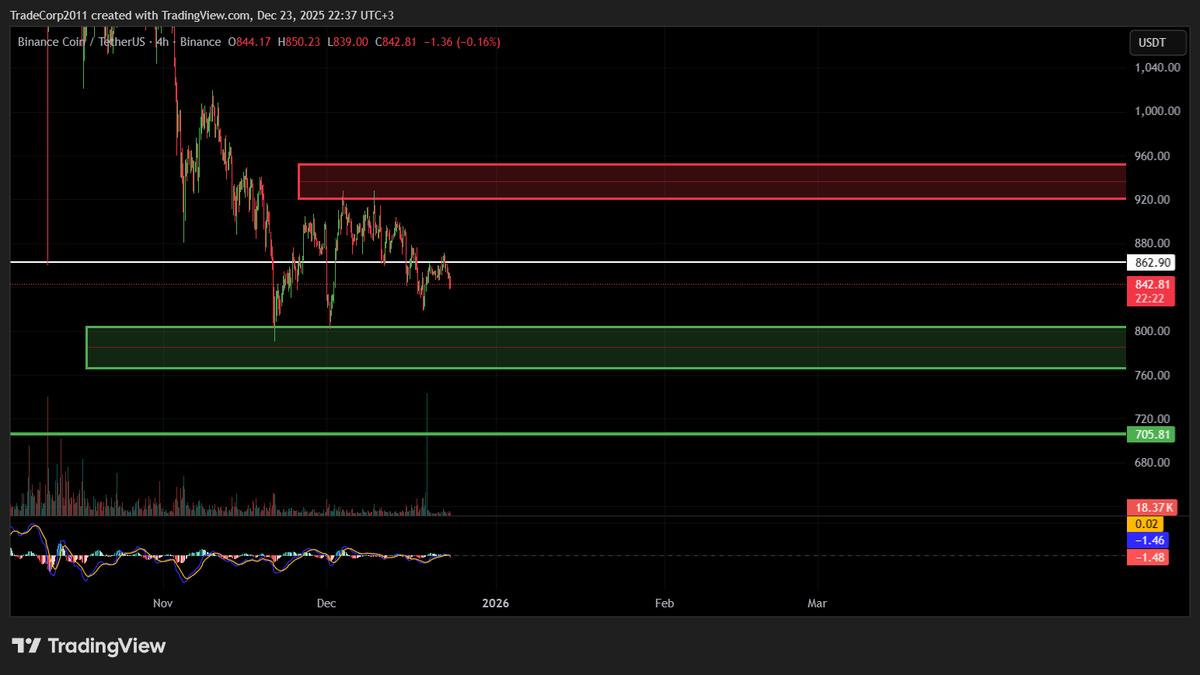The height and width of the screenshot is (675, 1200).
Task: Click the 760.00 price axis label
Action: coord(1153,375)
